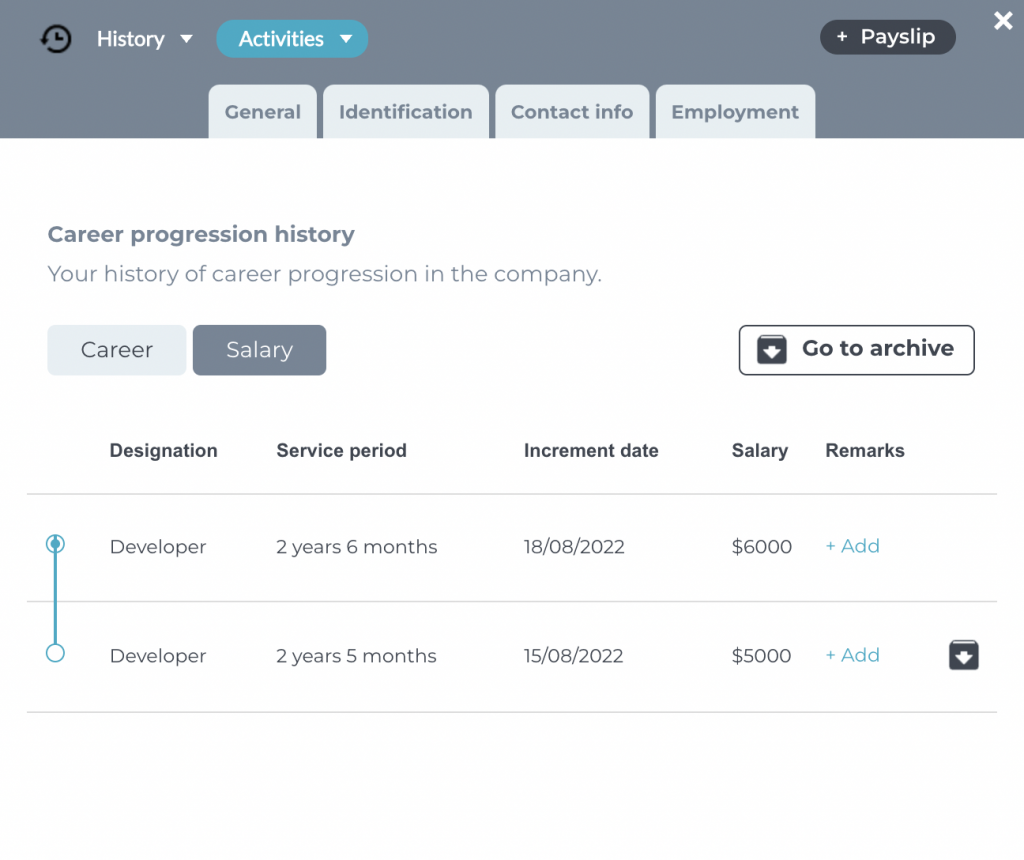
Task: Select the Salary view toggle
Action: pos(259,350)
